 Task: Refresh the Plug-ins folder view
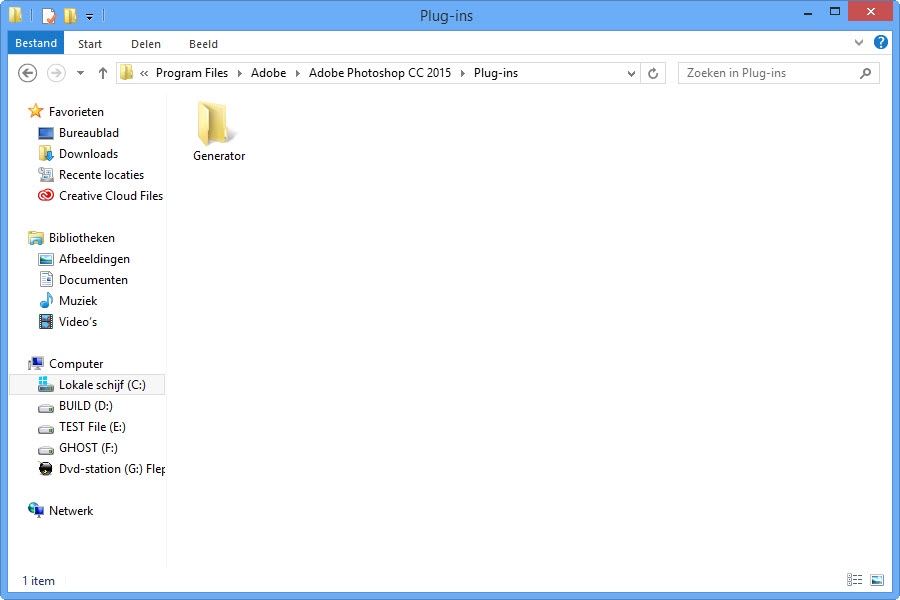tap(653, 73)
